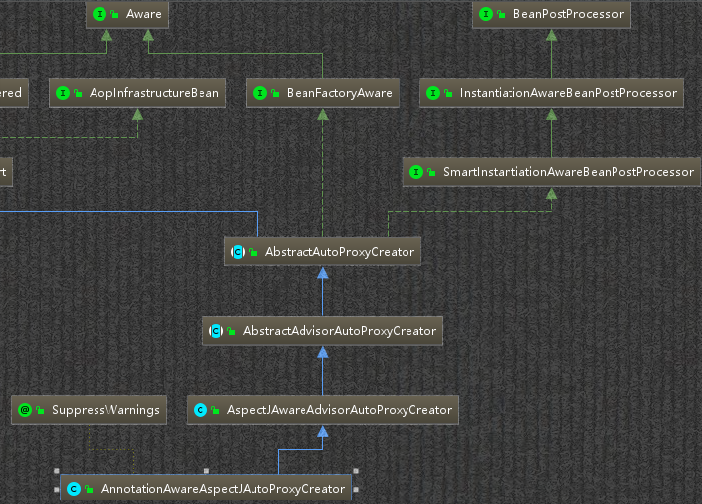Click the class icon on AnnotationAwareAspectJAutoProxyCreator
This screenshot has width=702, height=504.
74,489
